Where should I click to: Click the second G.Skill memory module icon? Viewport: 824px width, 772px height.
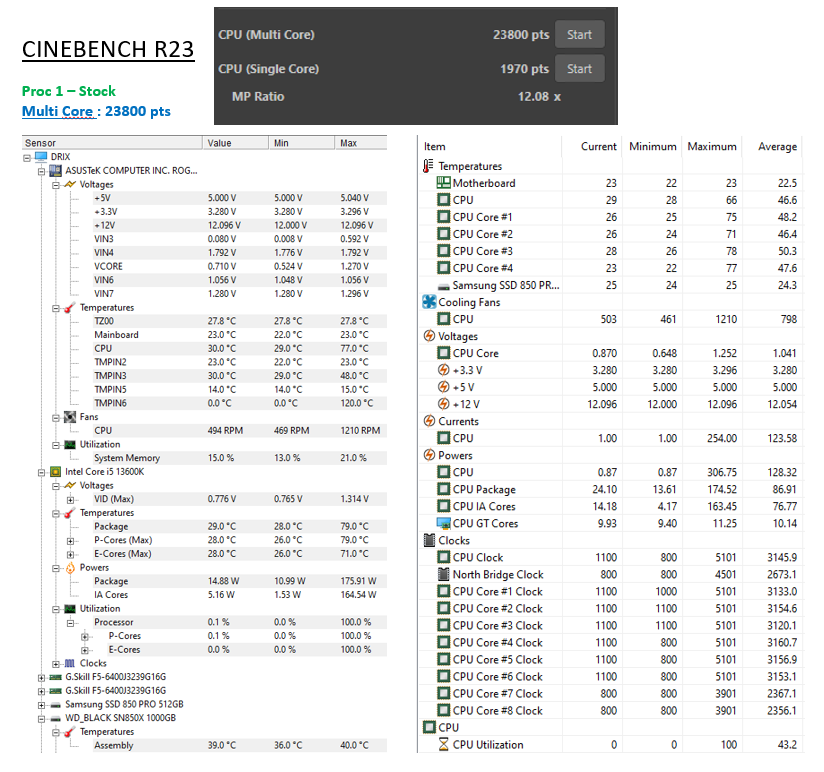[55, 691]
